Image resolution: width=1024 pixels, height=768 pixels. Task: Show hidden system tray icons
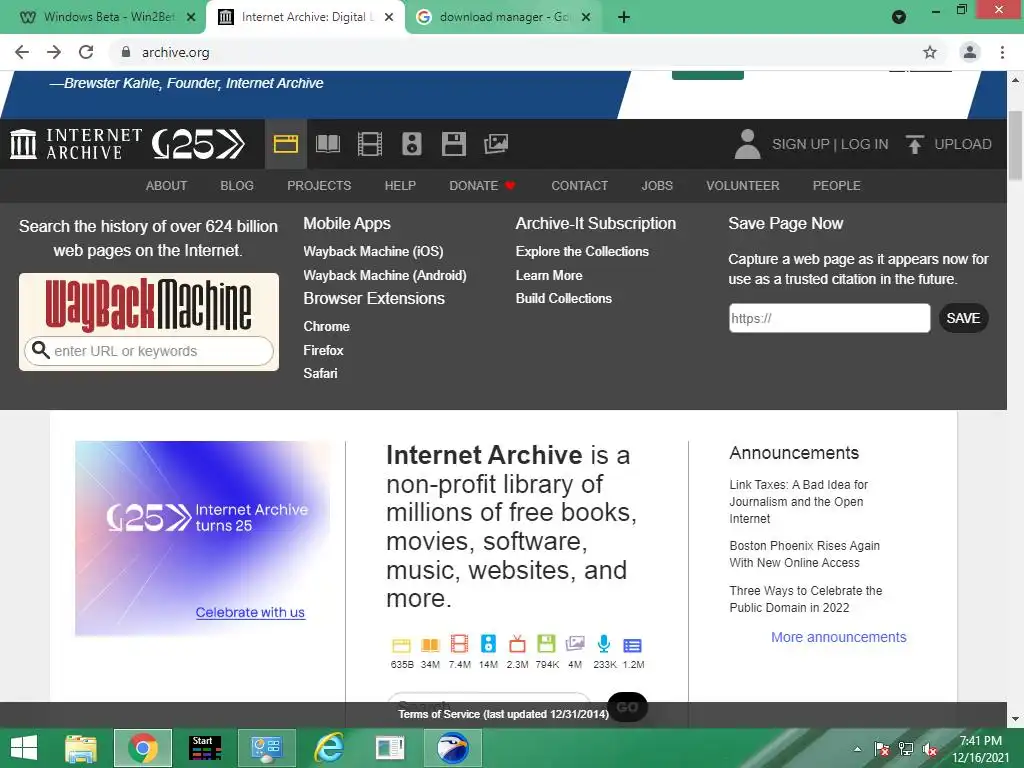tap(857, 749)
